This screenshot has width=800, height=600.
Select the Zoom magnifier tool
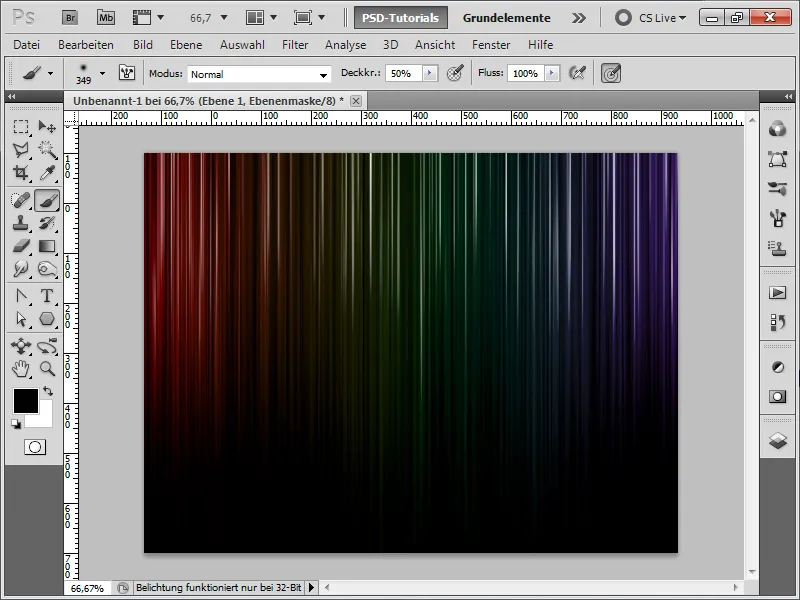tap(47, 368)
